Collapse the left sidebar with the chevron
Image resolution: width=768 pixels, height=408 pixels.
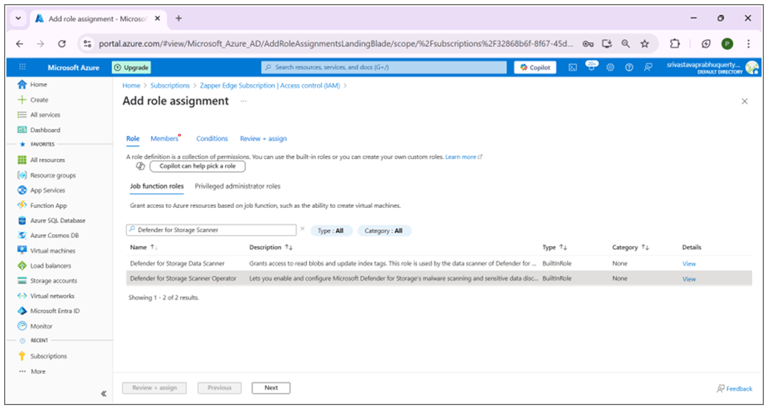[103, 393]
